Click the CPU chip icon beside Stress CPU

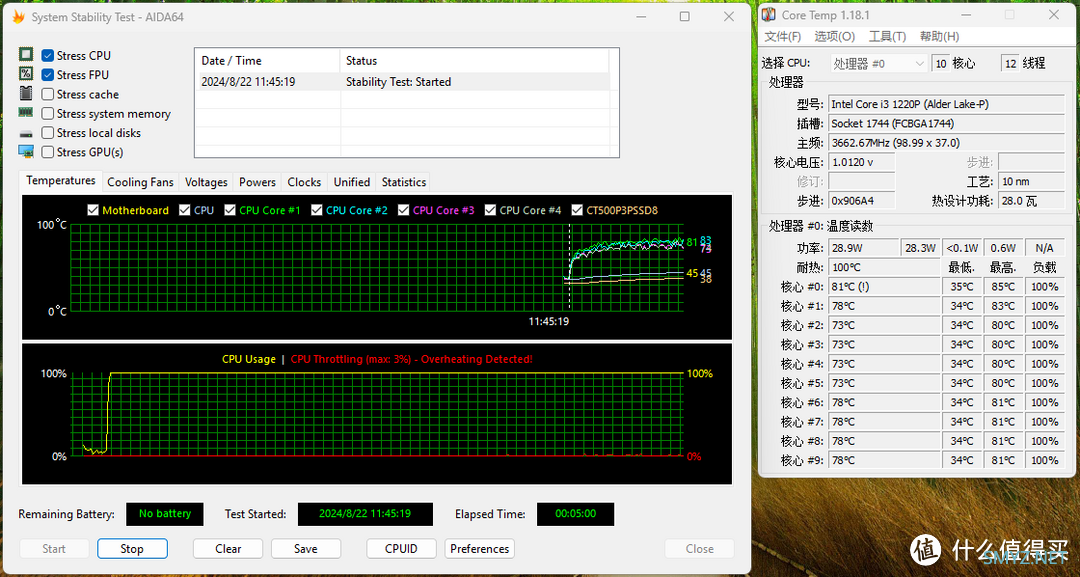pyautogui.click(x=26, y=54)
